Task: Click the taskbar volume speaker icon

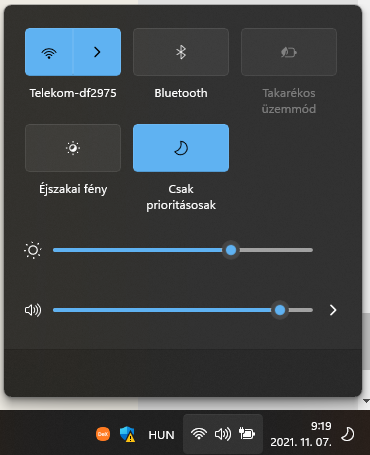Action: [223, 434]
